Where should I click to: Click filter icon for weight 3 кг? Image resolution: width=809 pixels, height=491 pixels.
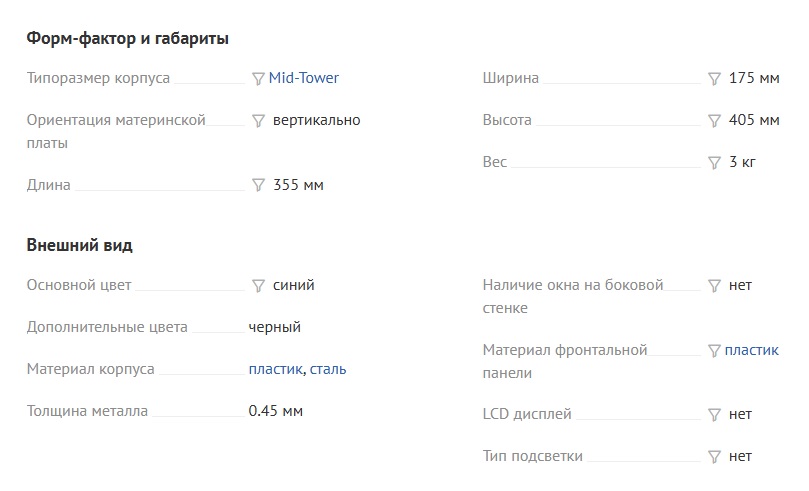tap(714, 162)
